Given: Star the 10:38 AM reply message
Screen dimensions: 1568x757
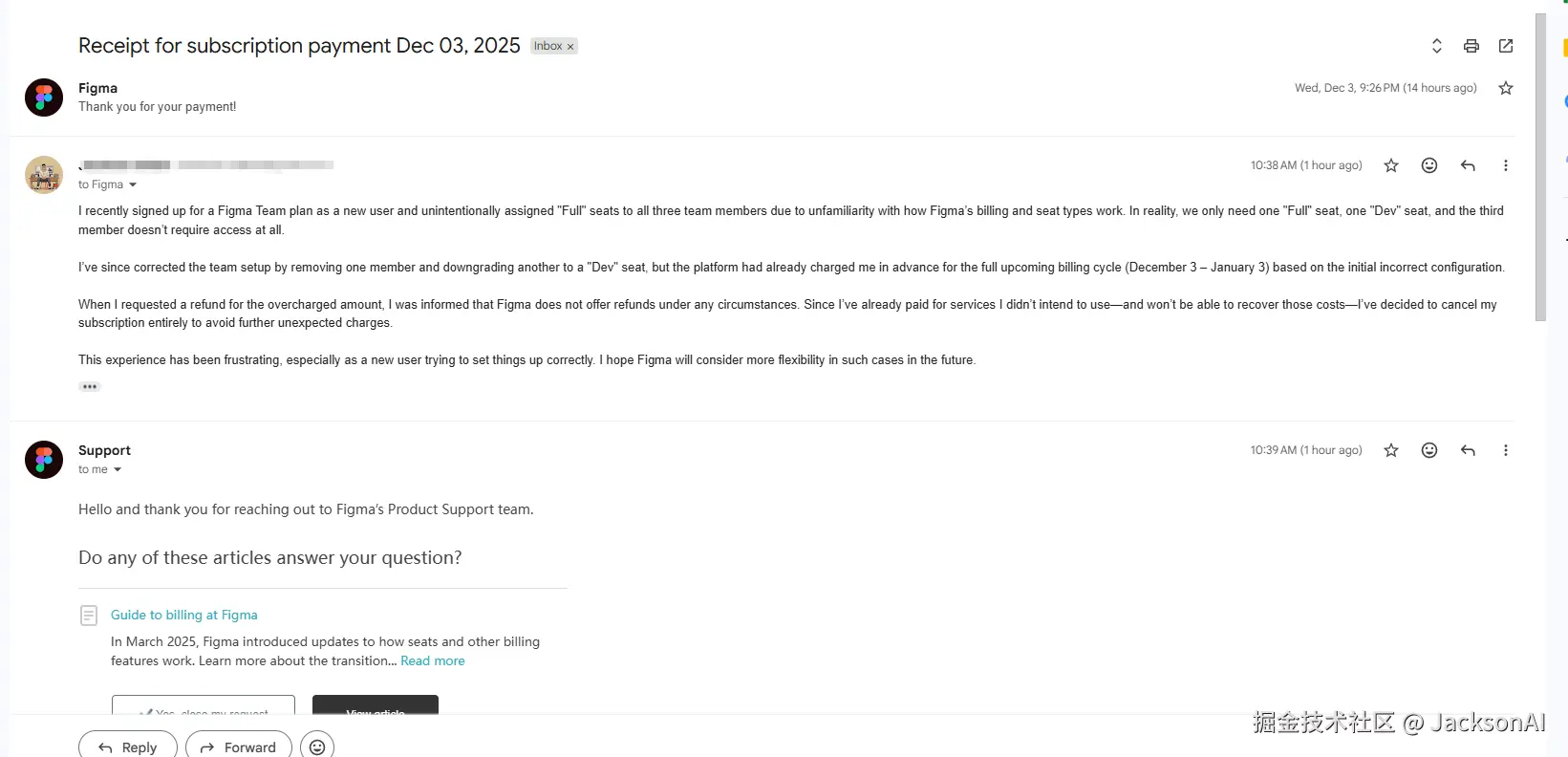Looking at the screenshot, I should click(x=1391, y=165).
